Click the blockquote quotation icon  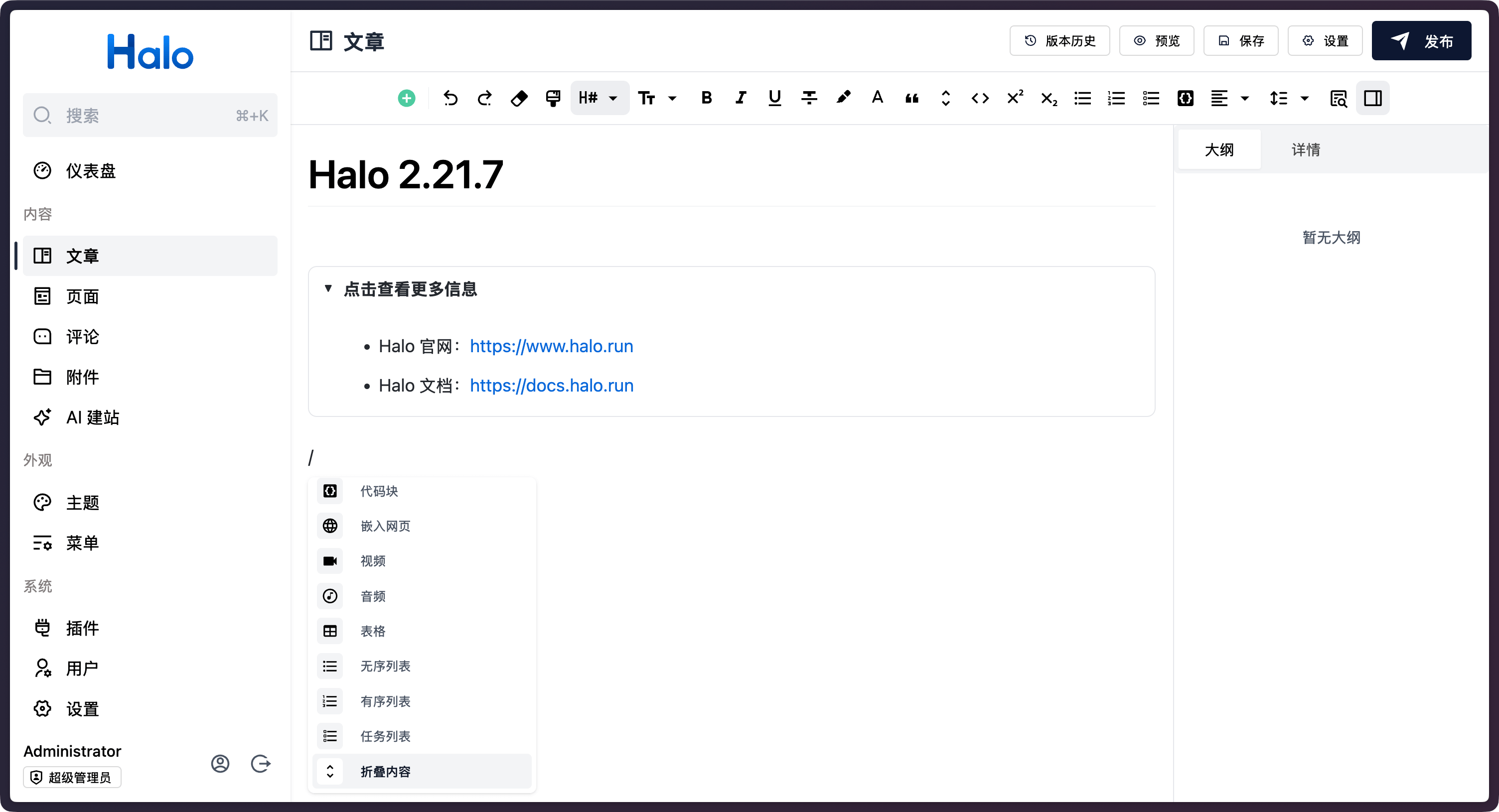[912, 98]
